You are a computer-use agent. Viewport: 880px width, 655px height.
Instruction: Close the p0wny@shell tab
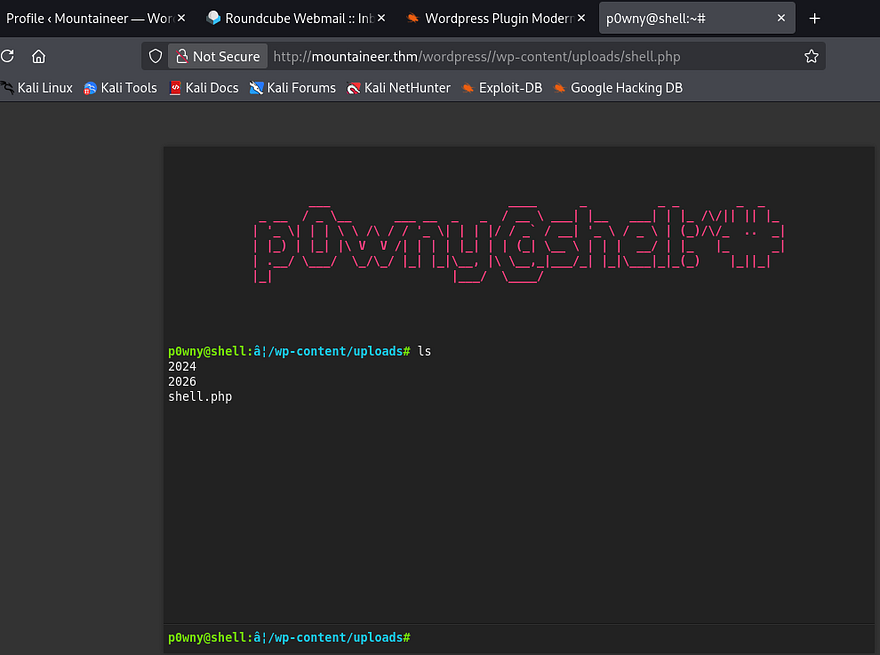780,18
